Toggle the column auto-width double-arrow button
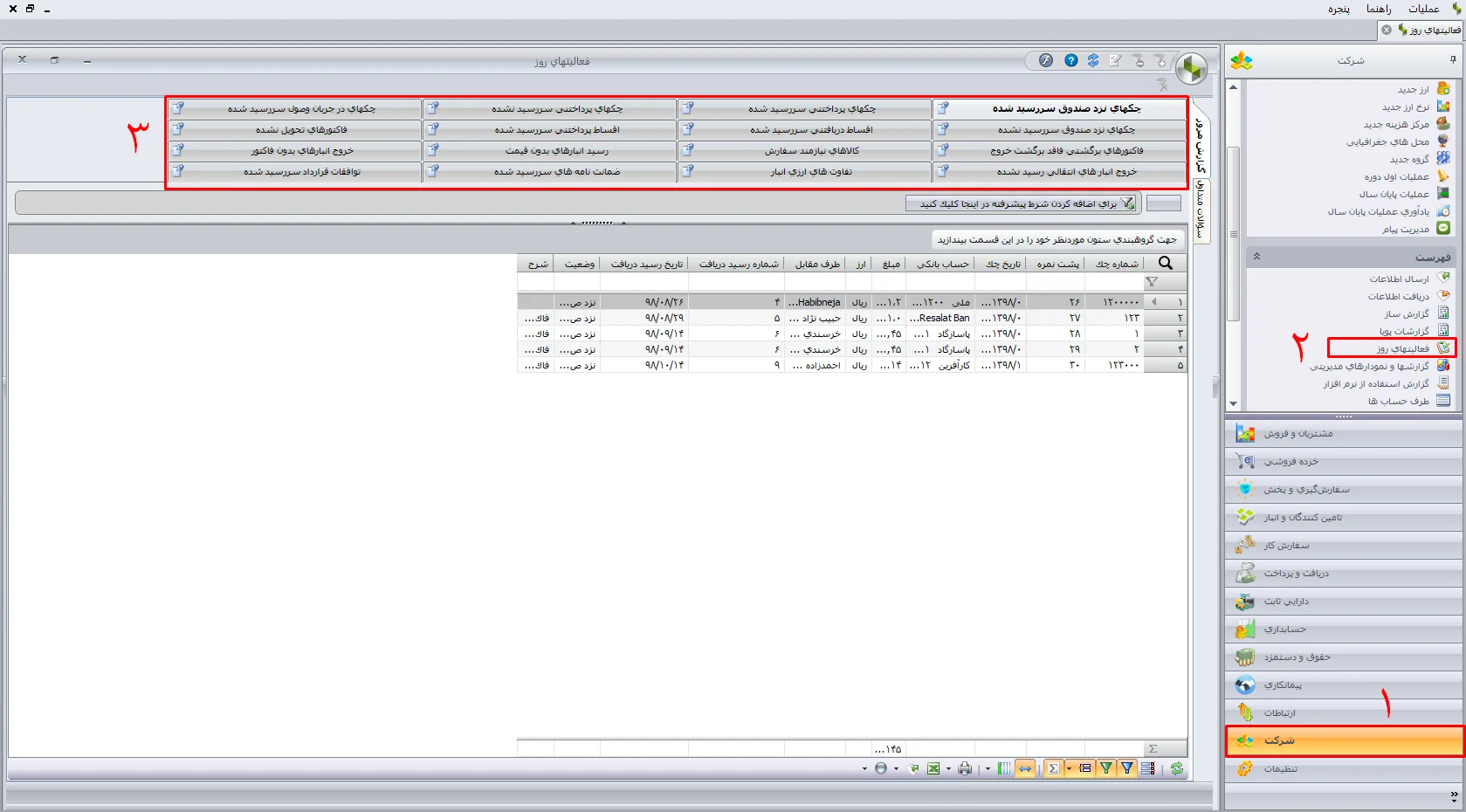1466x812 pixels. click(x=1025, y=768)
